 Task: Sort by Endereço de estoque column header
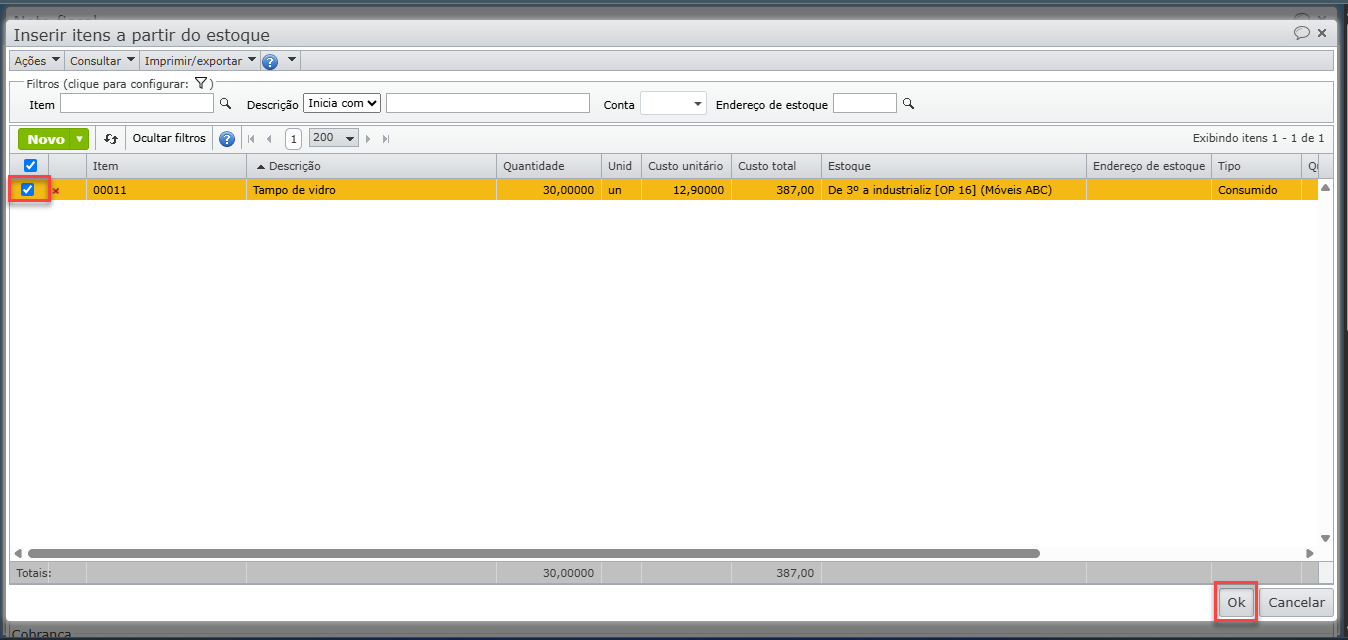[x=1149, y=166]
